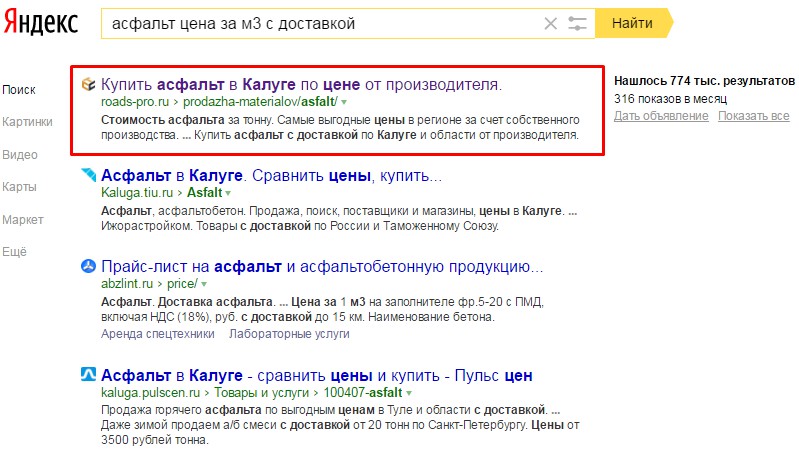Click the price/ breadcrumb link
799x462 pixels.
[x=182, y=284]
